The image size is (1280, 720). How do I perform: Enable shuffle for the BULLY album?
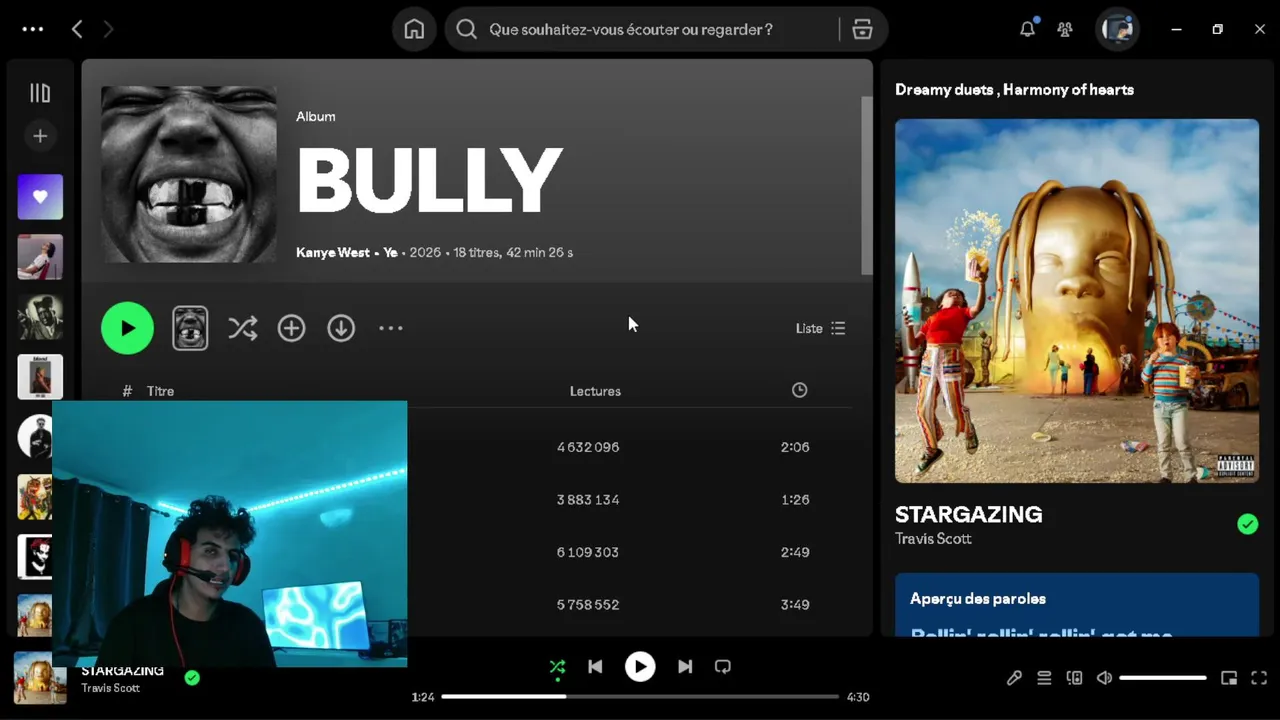click(x=242, y=328)
